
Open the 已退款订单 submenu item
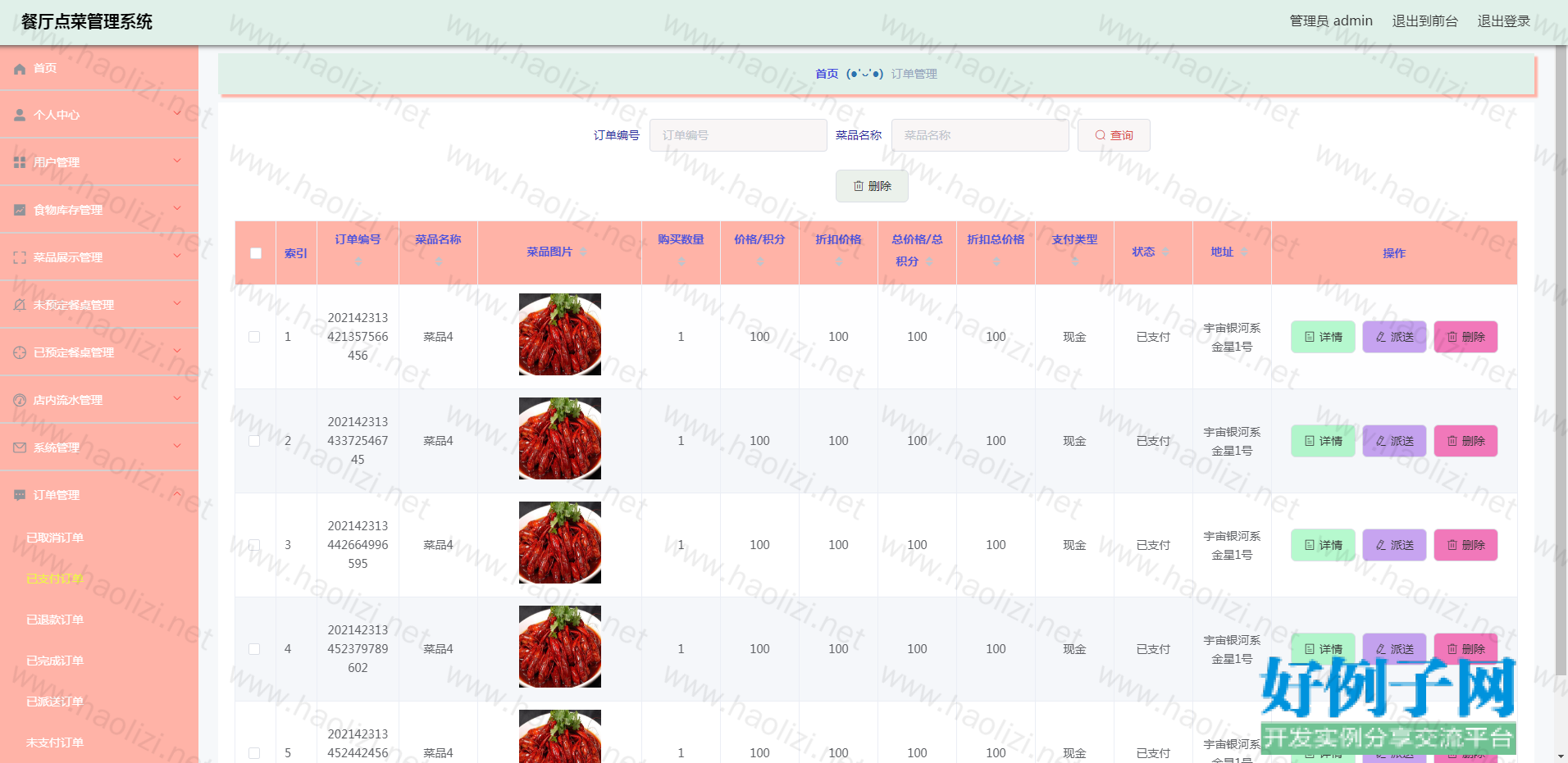pyautogui.click(x=55, y=620)
